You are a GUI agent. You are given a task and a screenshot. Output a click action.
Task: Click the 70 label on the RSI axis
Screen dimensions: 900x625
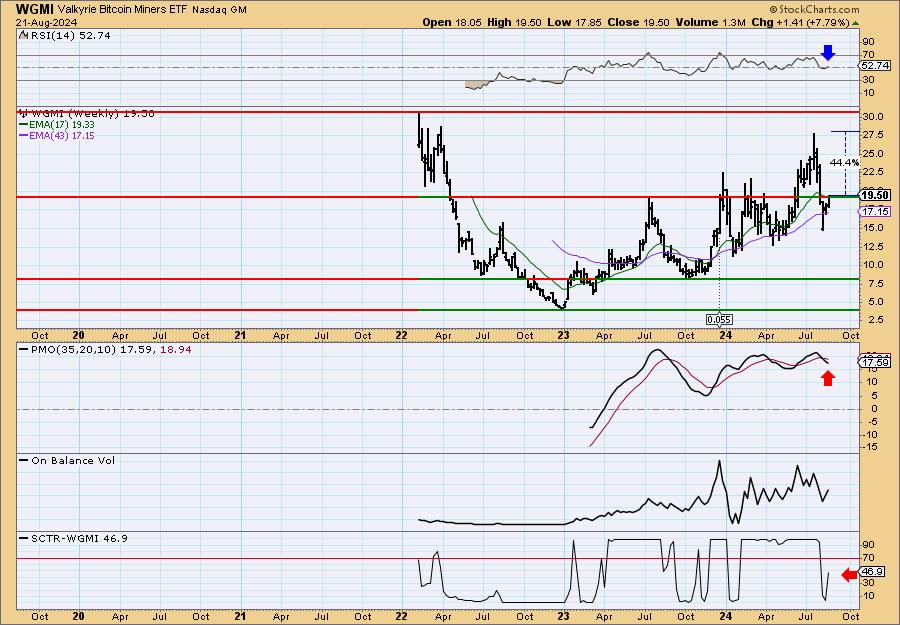pyautogui.click(x=868, y=56)
